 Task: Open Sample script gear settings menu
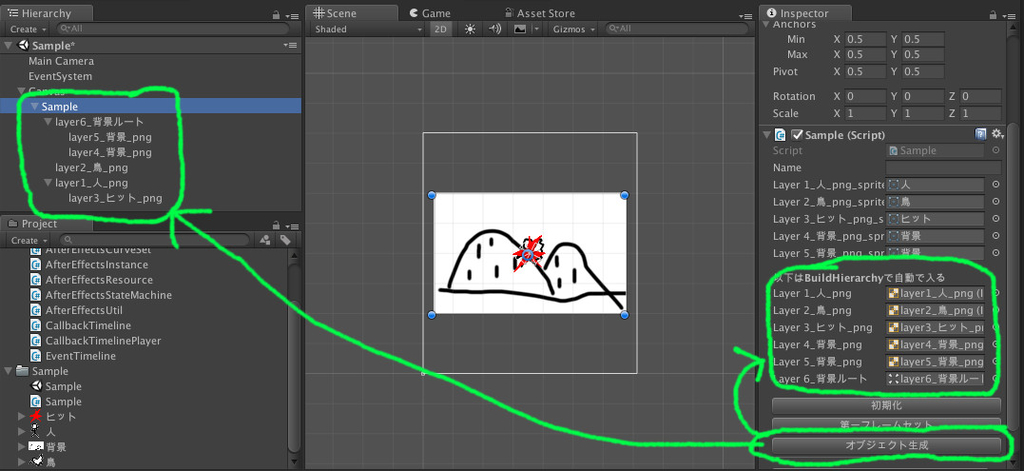[997, 135]
